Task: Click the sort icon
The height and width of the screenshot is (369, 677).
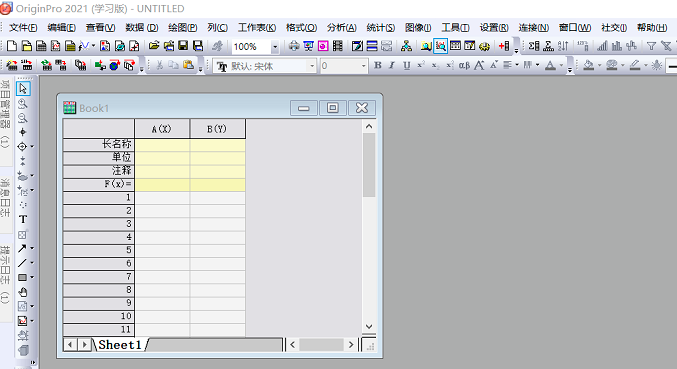Action: [563, 46]
